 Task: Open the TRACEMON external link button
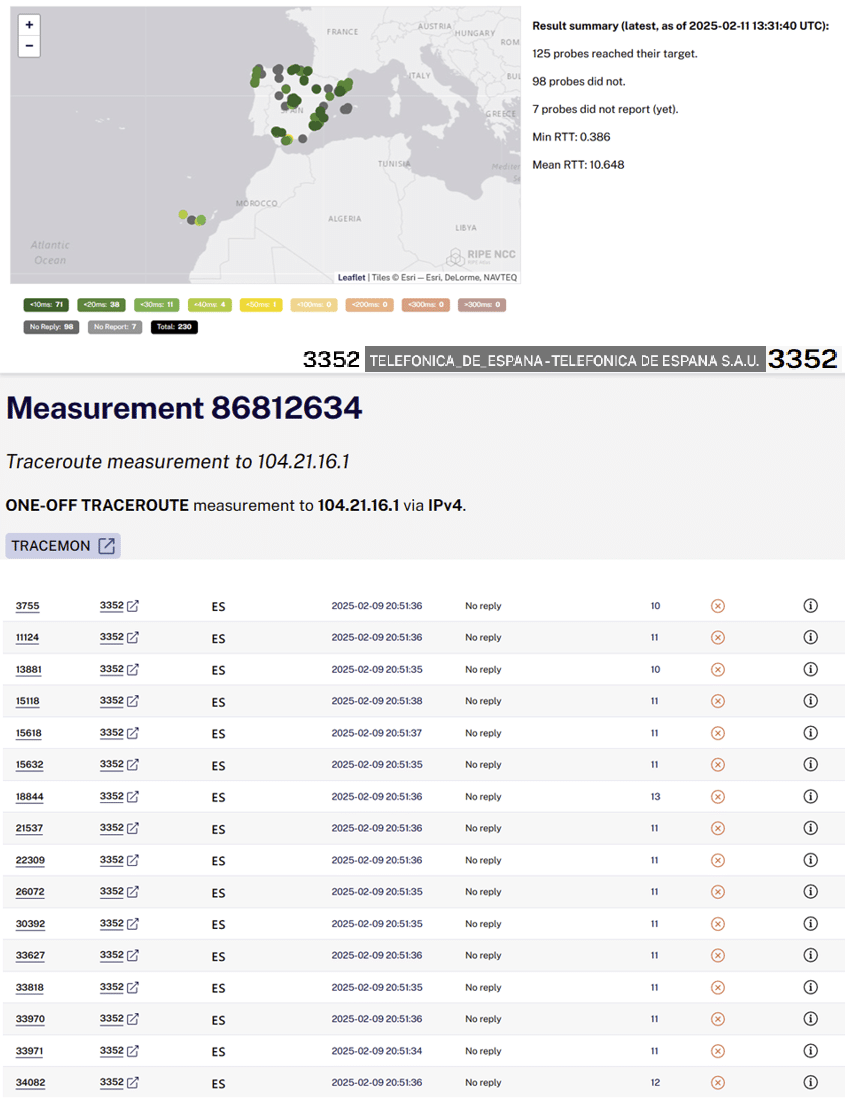pos(63,546)
